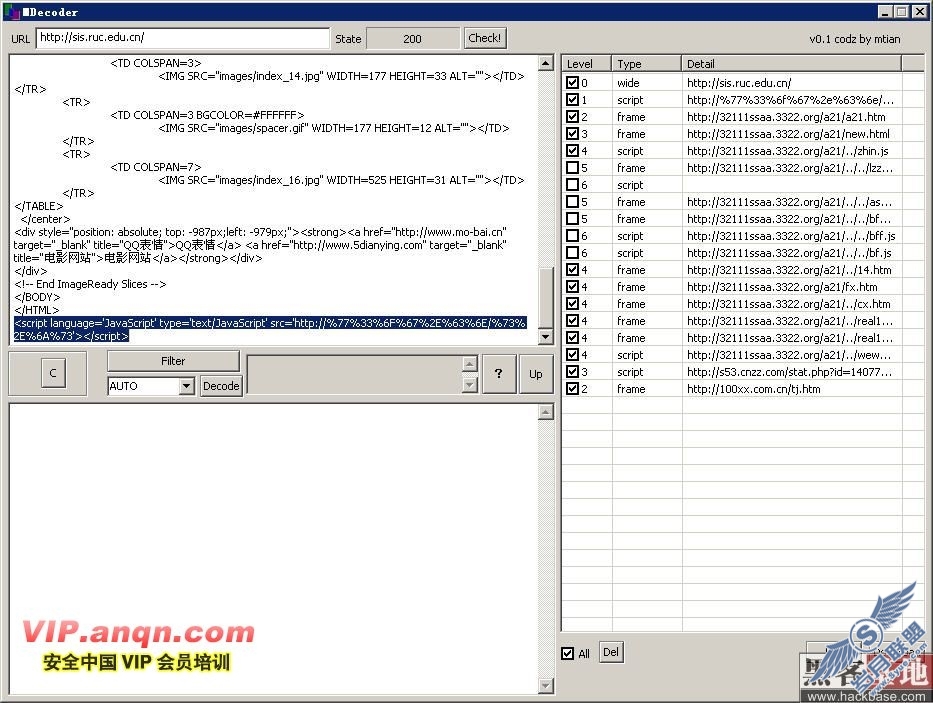Click the filter box scroll-down arrow

click(x=470, y=385)
